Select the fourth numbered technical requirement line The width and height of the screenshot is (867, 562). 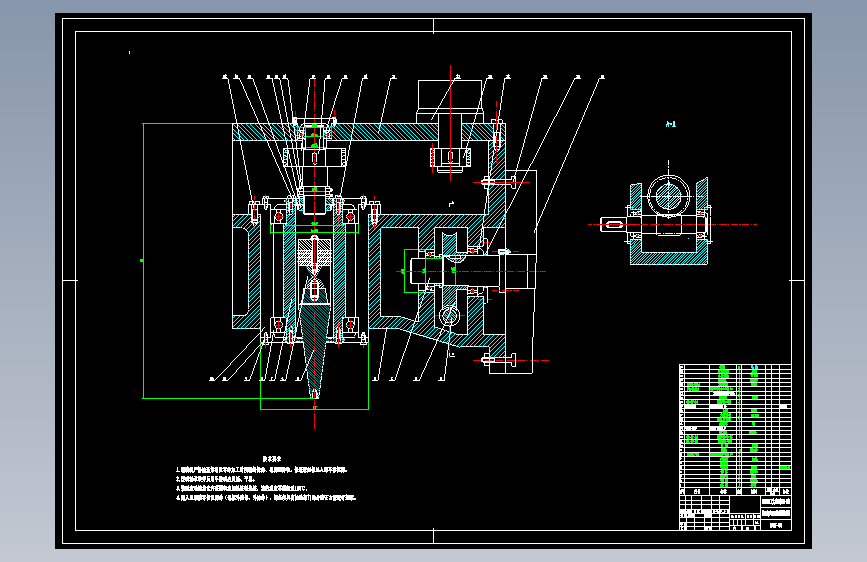pyautogui.click(x=267, y=498)
